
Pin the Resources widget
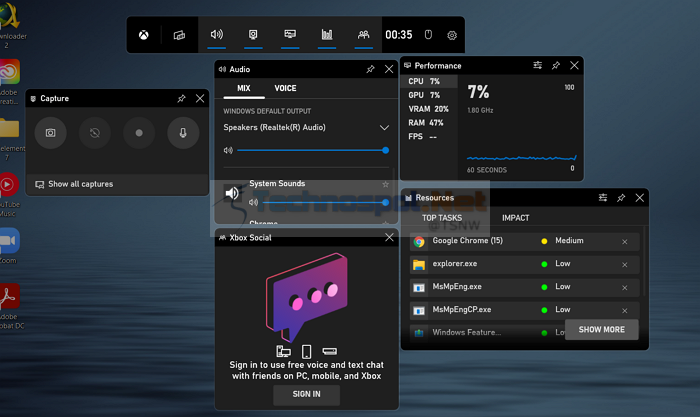(621, 198)
